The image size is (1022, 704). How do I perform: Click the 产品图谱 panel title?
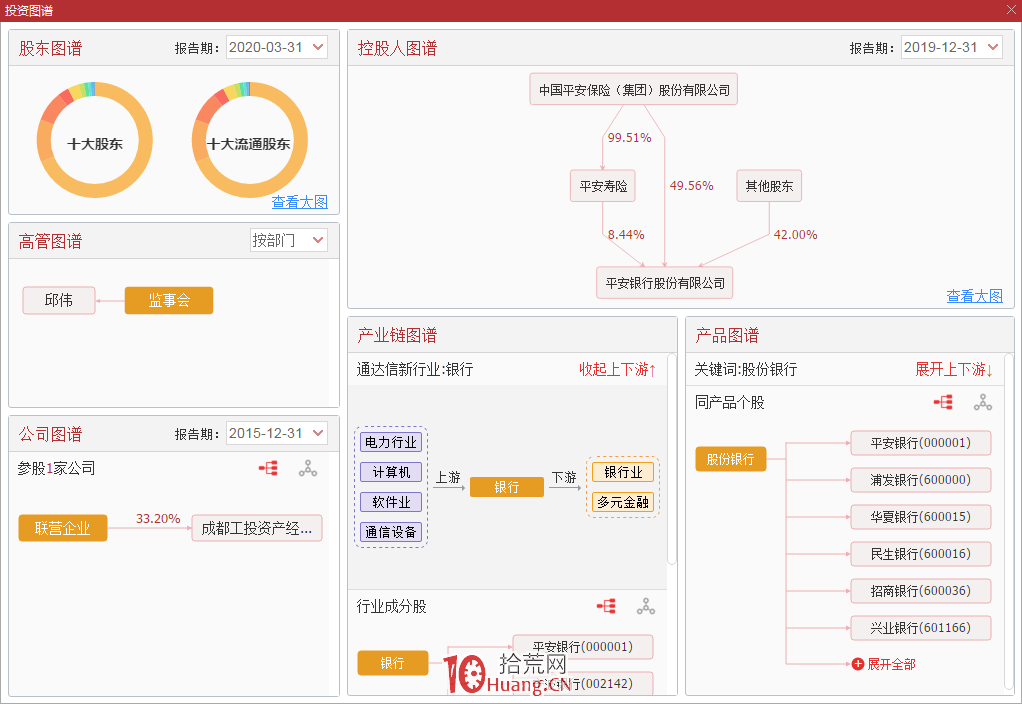727,335
